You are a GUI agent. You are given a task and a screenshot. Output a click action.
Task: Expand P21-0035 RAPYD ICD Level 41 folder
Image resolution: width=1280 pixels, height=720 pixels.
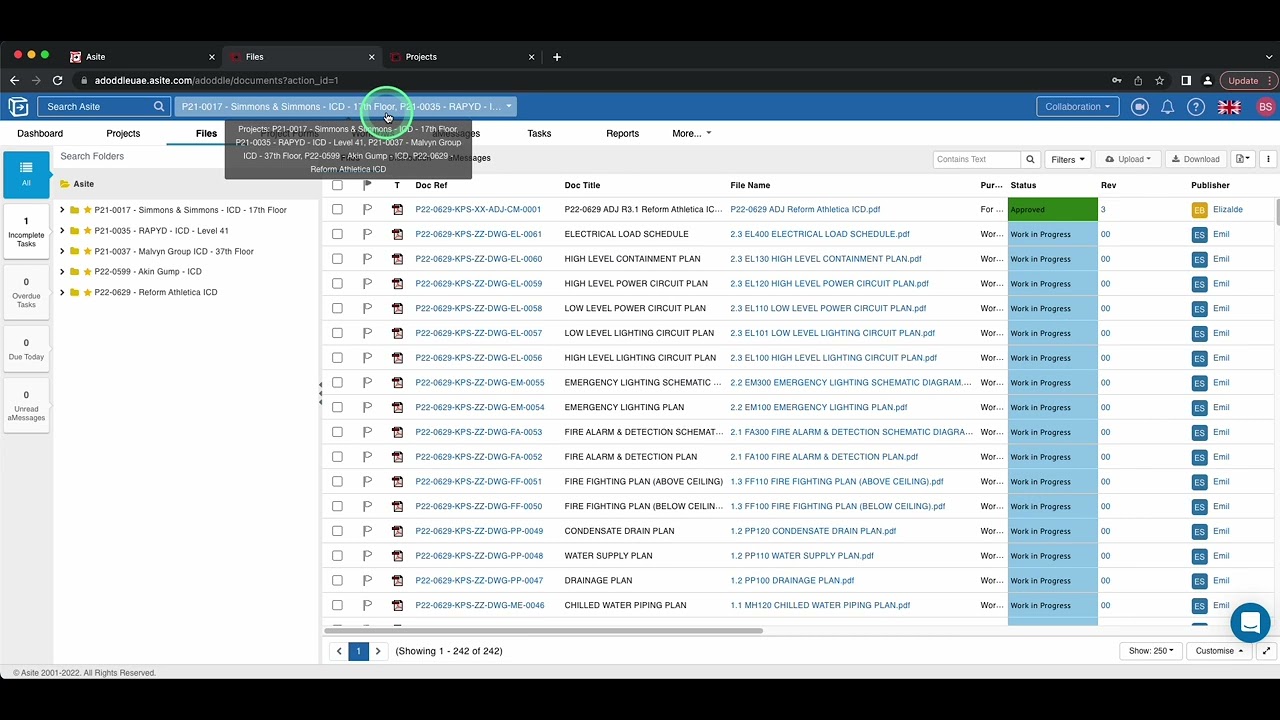tap(62, 231)
